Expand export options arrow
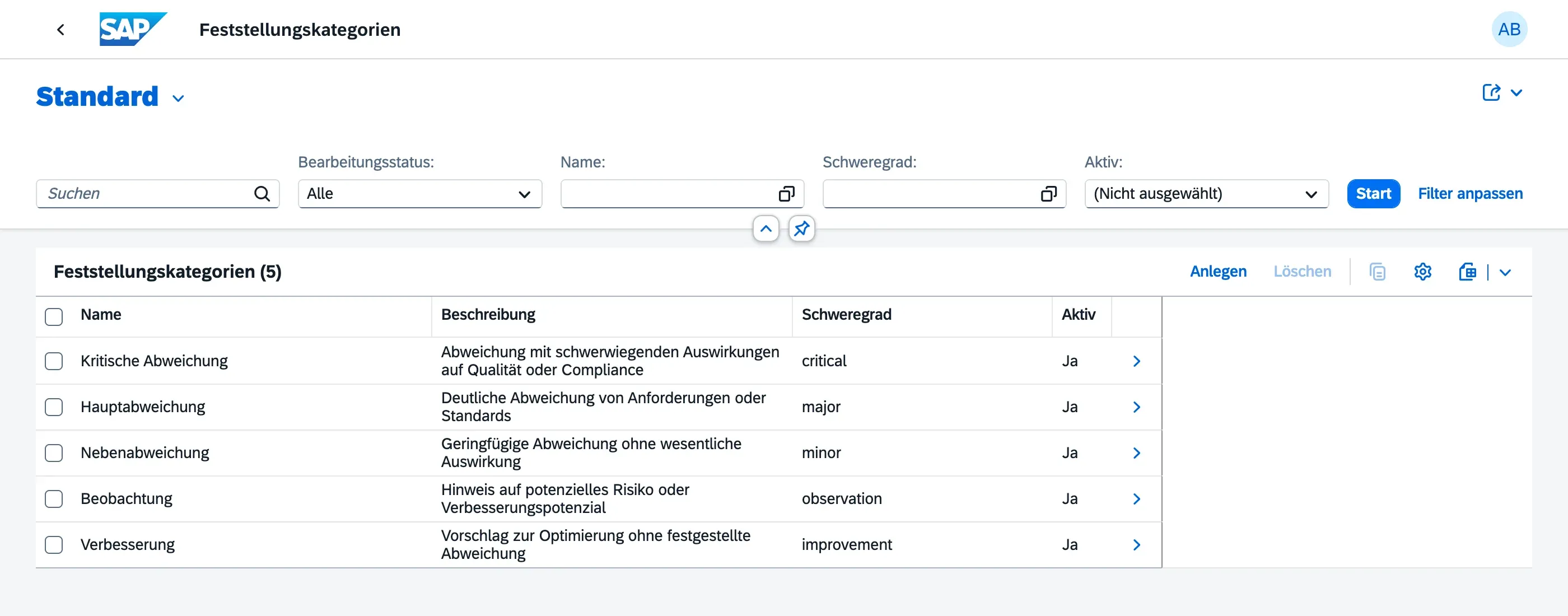Image resolution: width=1568 pixels, height=616 pixels. (1505, 272)
